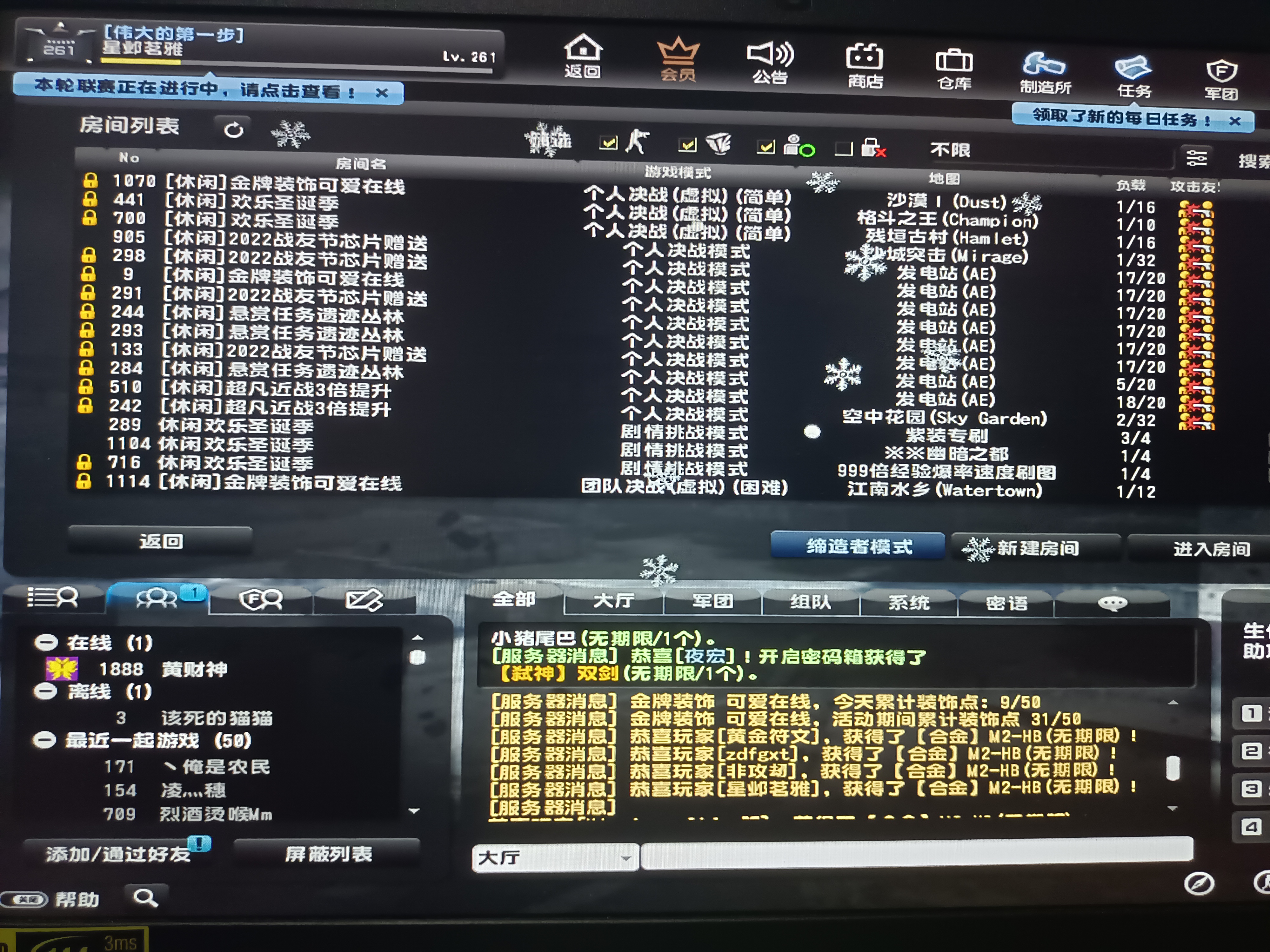Open the 大厅 chat channel dropdown

point(555,858)
